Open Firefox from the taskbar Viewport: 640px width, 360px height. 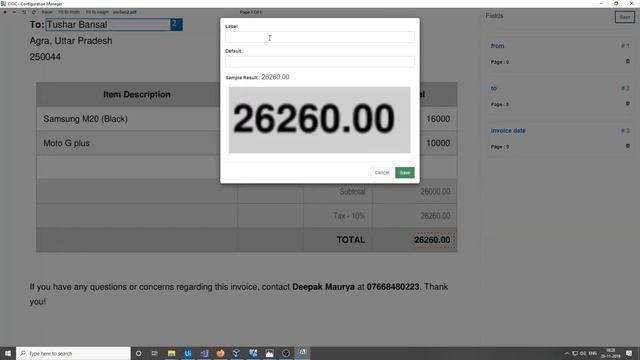tap(220, 353)
